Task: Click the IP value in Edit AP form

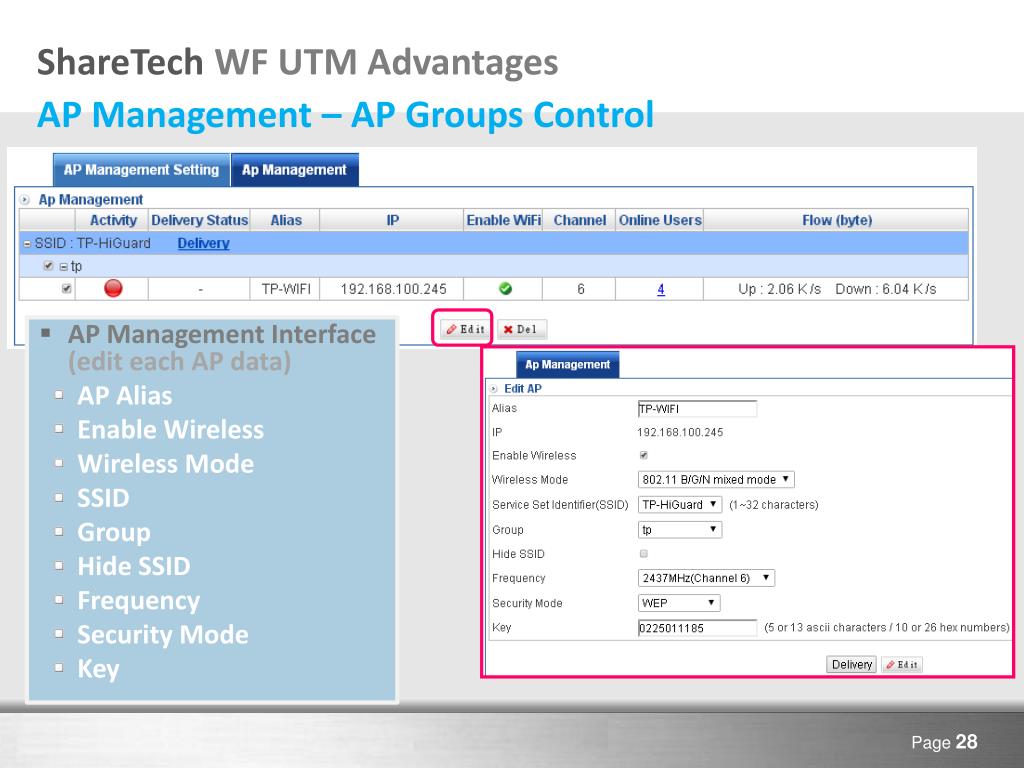Action: (x=680, y=432)
